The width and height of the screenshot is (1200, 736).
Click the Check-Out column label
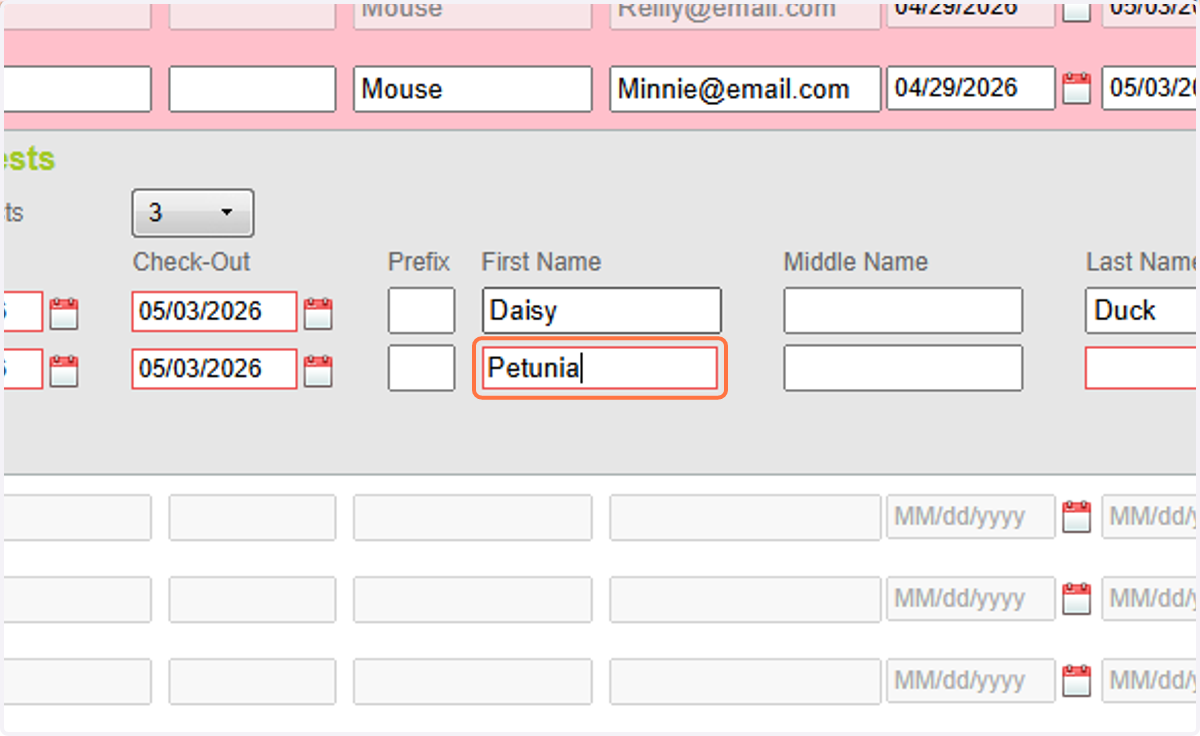[x=192, y=262]
